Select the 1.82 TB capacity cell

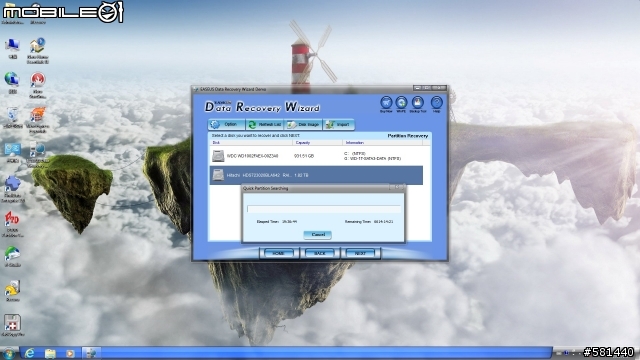point(301,175)
